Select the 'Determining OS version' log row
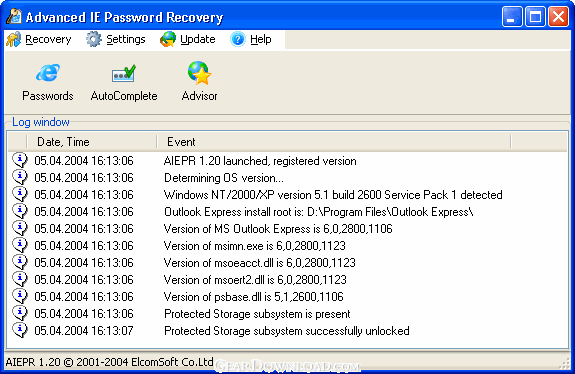 pos(288,178)
